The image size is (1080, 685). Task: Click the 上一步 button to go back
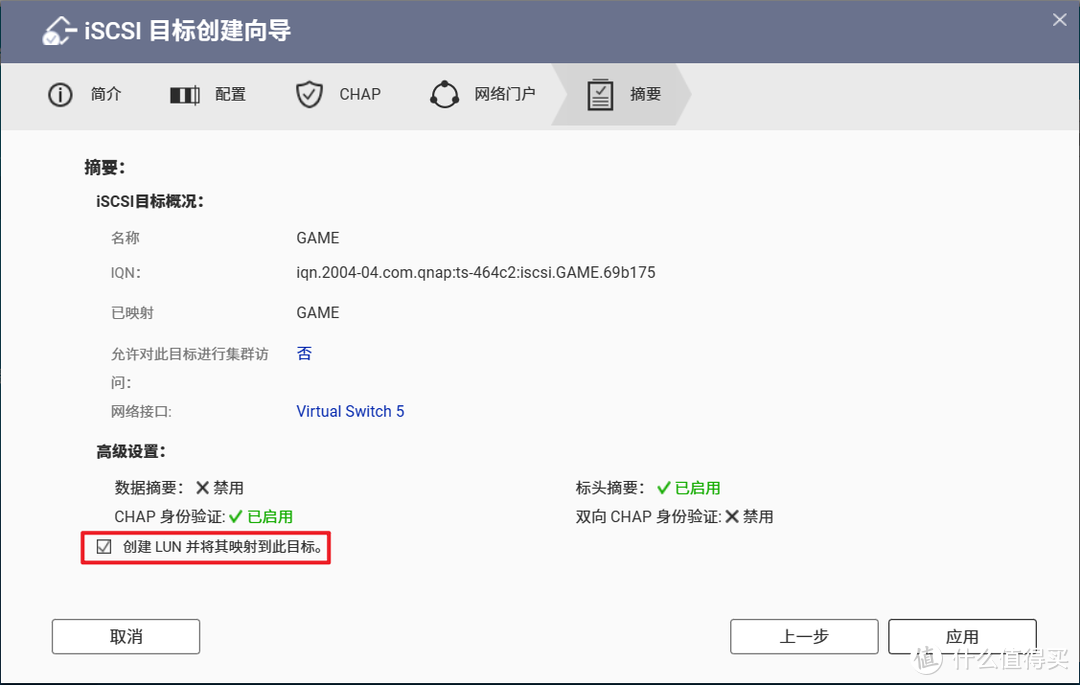point(804,636)
